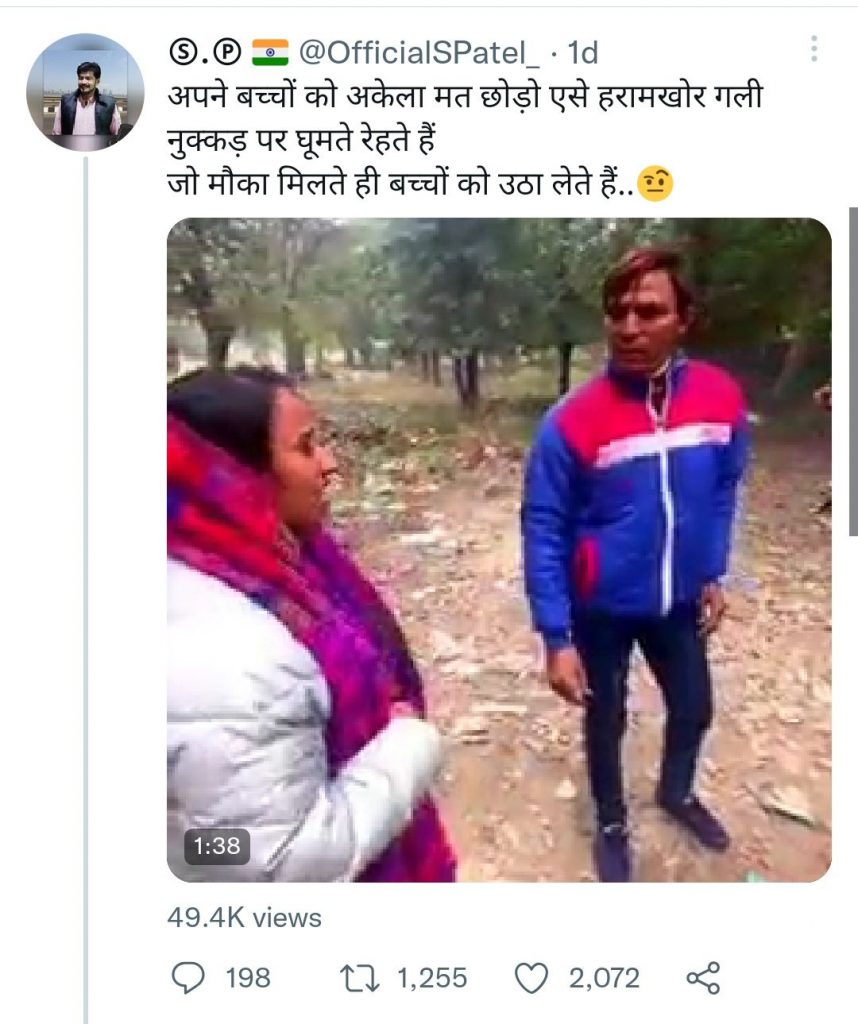Click the 1:38 video duration badge
This screenshot has height=1024, width=858.
[217, 846]
